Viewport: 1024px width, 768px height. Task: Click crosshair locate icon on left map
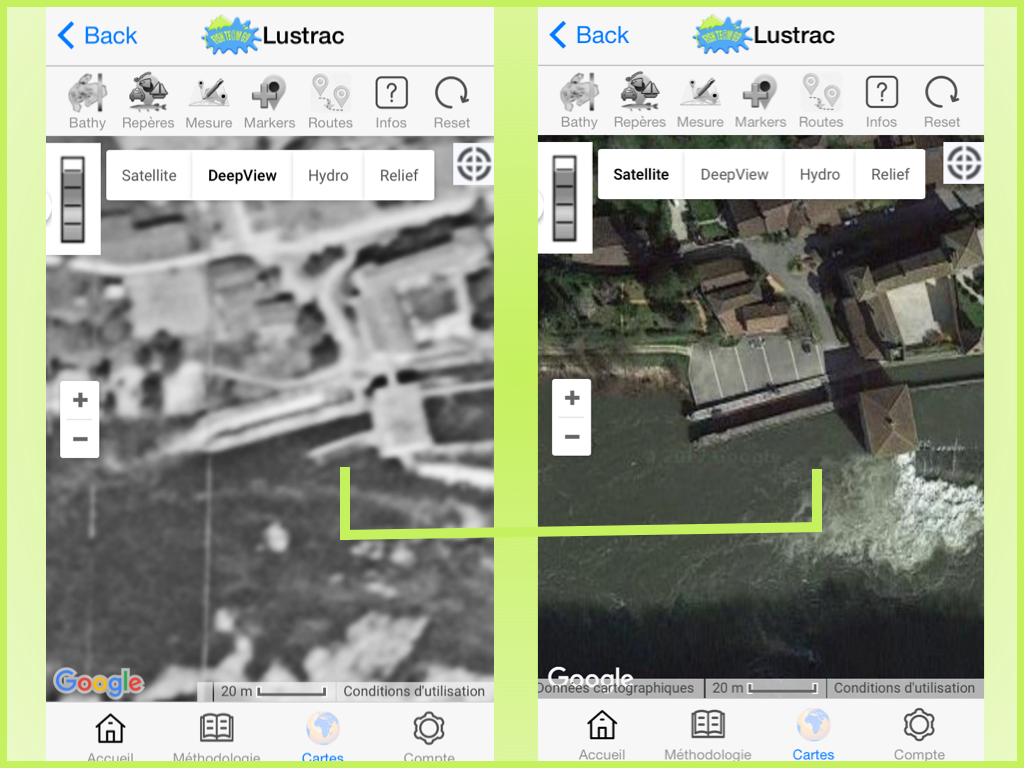point(474,164)
